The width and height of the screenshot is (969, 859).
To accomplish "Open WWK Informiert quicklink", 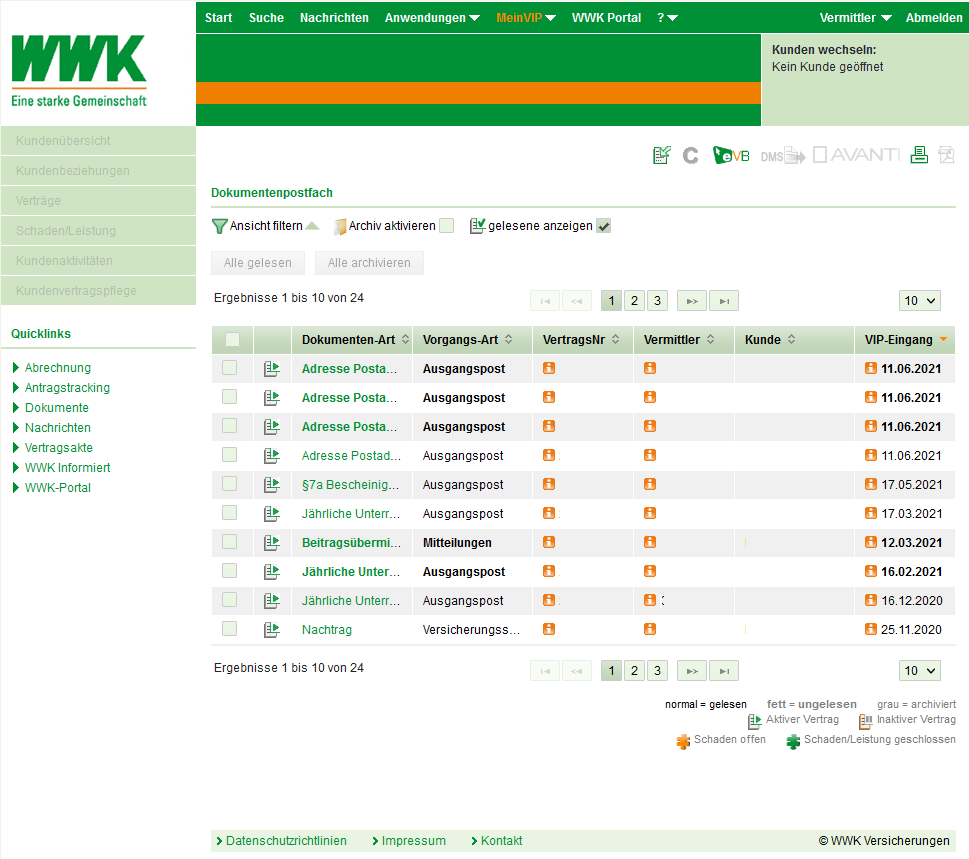I will (67, 468).
